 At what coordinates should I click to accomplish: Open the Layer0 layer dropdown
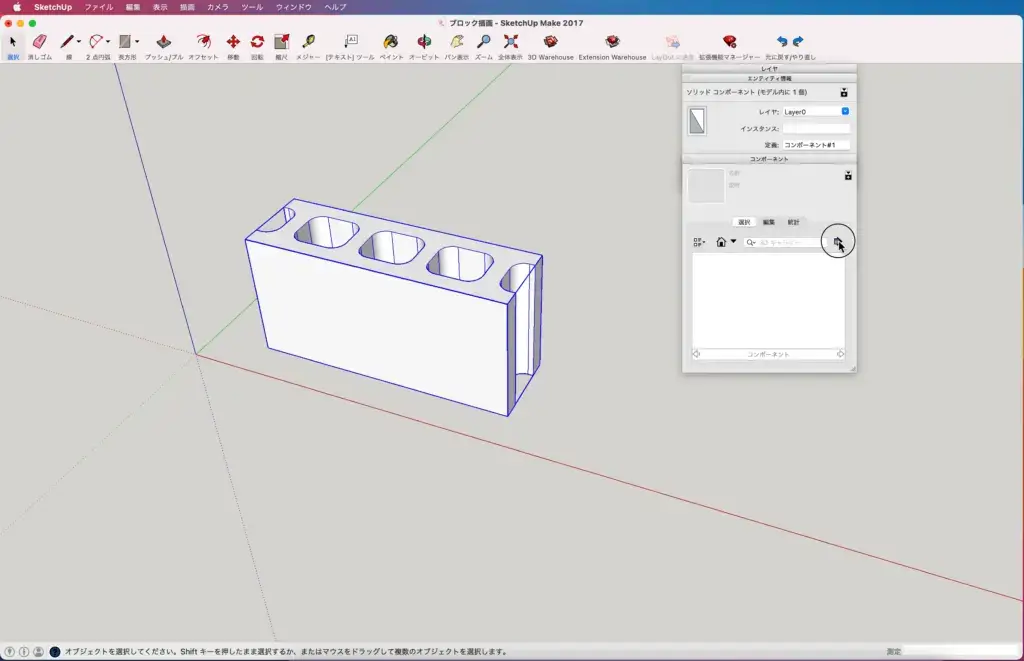[x=815, y=112]
